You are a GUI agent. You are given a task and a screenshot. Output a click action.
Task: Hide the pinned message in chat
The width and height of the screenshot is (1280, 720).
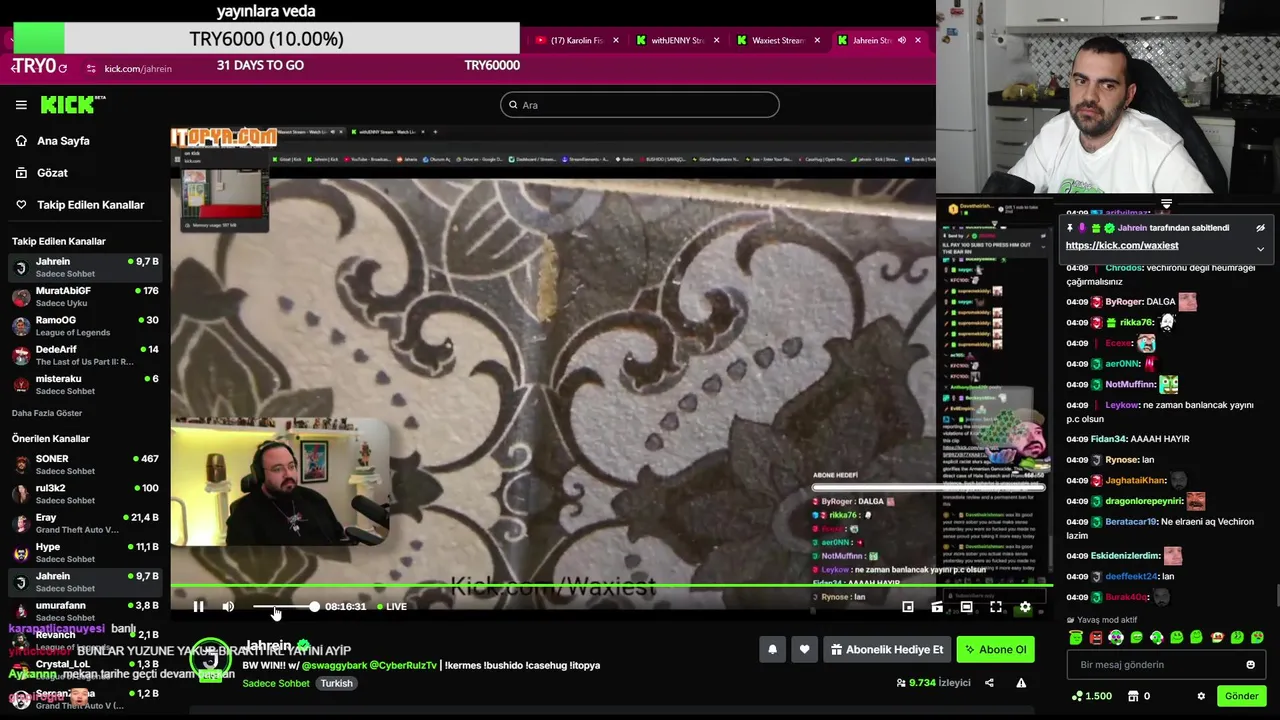point(1260,228)
